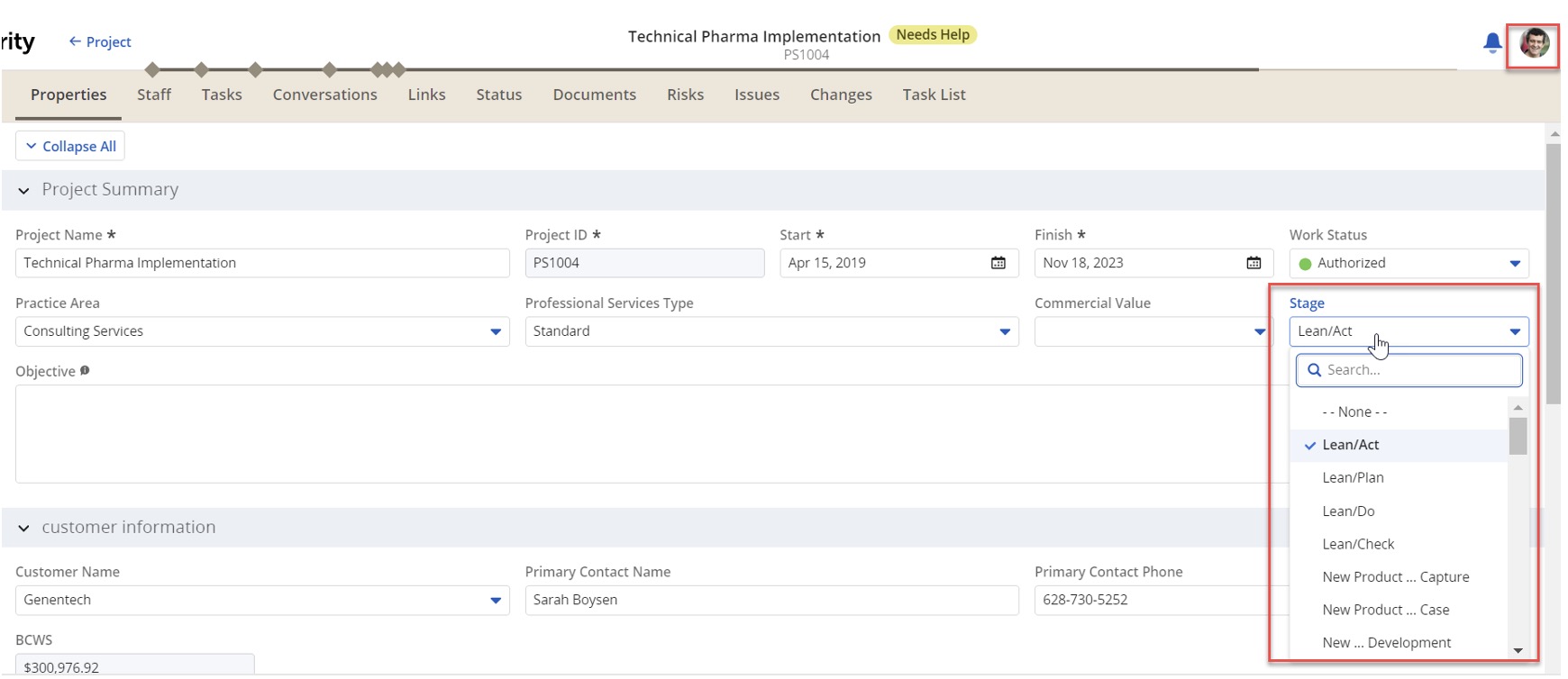The width and height of the screenshot is (1568, 679).
Task: Open the Commercial Value dropdown
Action: (1153, 331)
